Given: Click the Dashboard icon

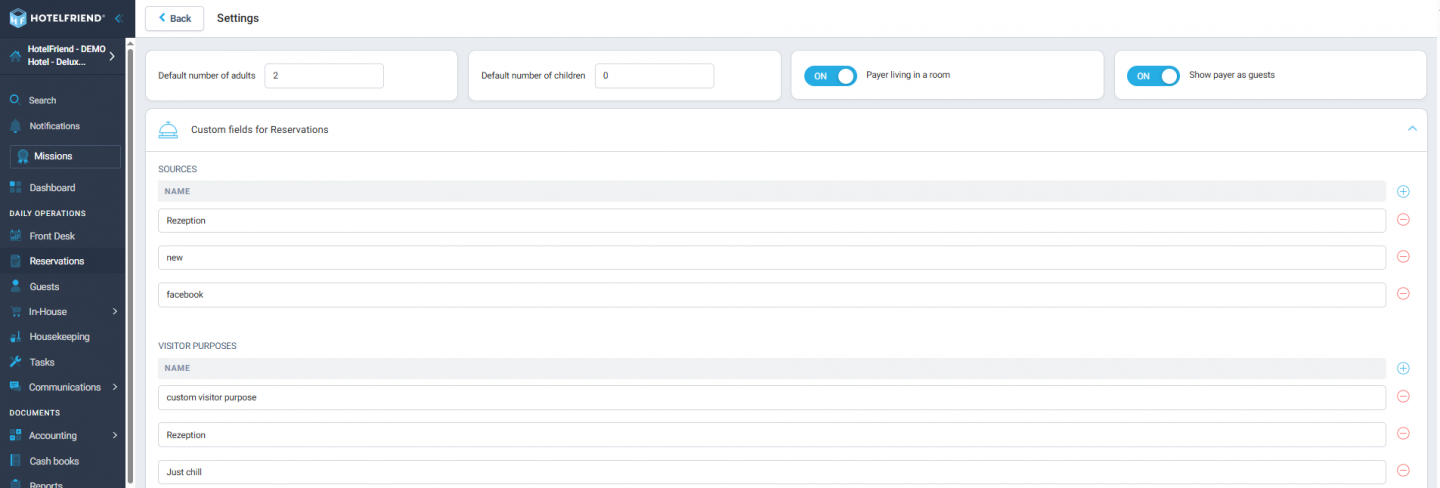Looking at the screenshot, I should tap(15, 187).
